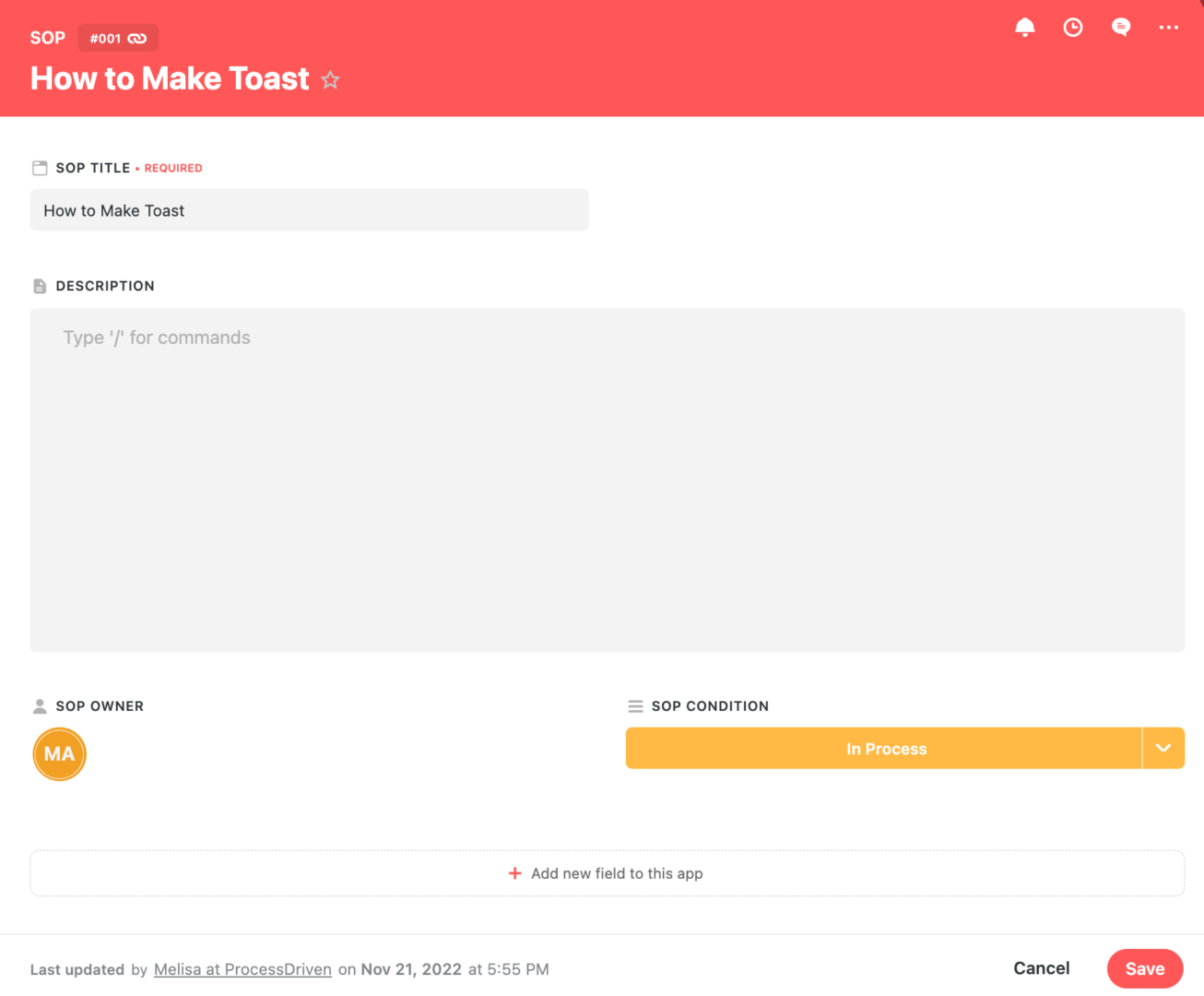The height and width of the screenshot is (996, 1204).
Task: Click the In Process condition button
Action: pos(883,748)
